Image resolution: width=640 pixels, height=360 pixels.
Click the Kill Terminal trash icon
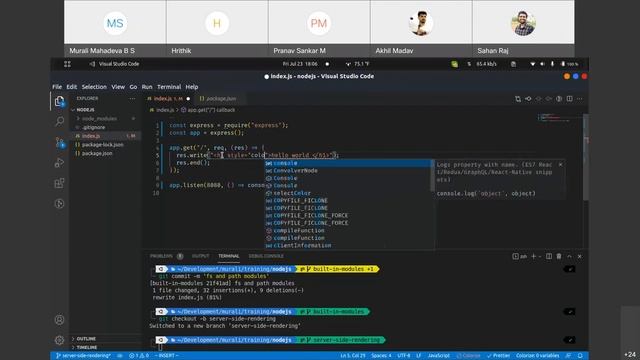point(559,256)
